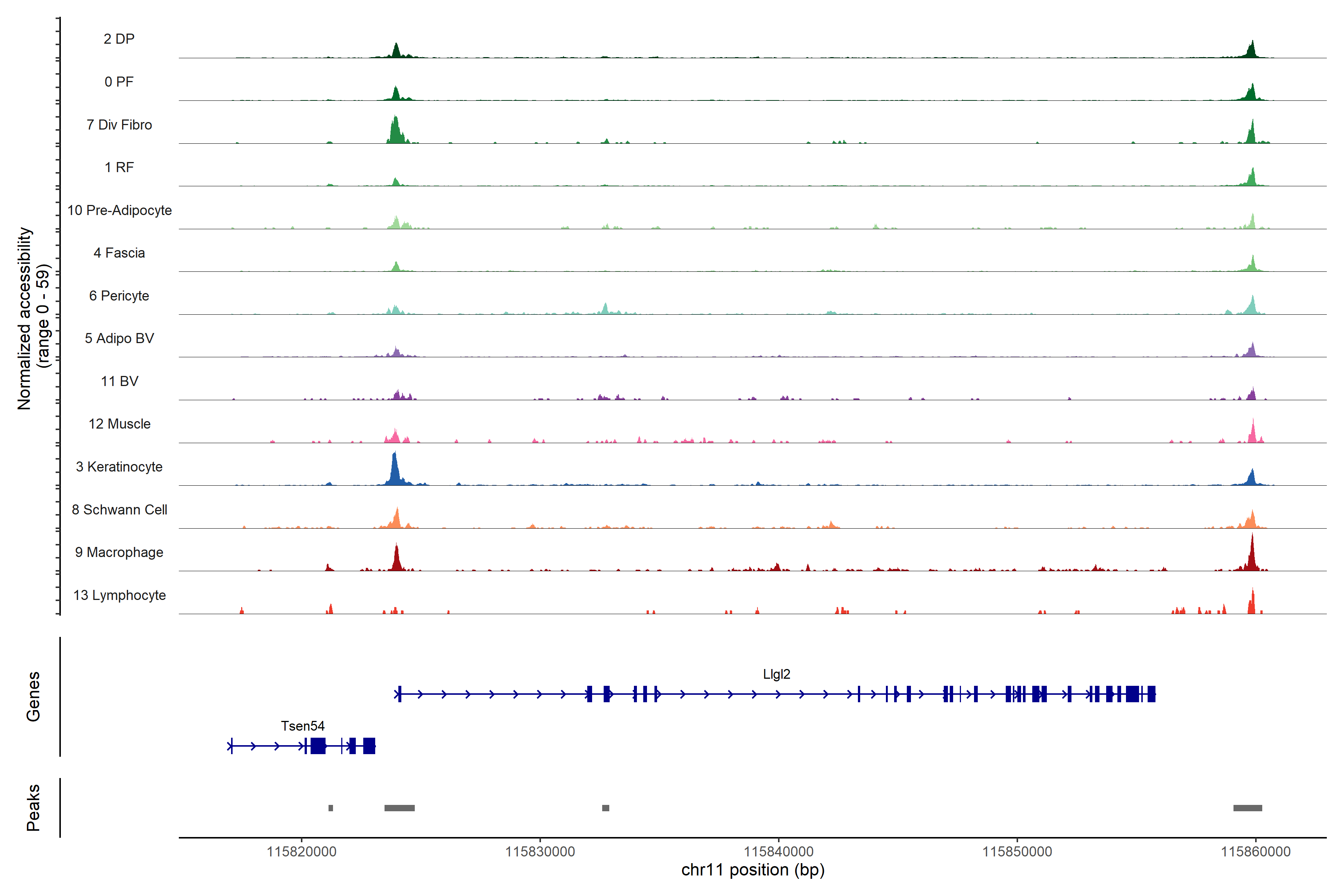Click the 12 Muscle track label
The image size is (1344, 896).
119,424
